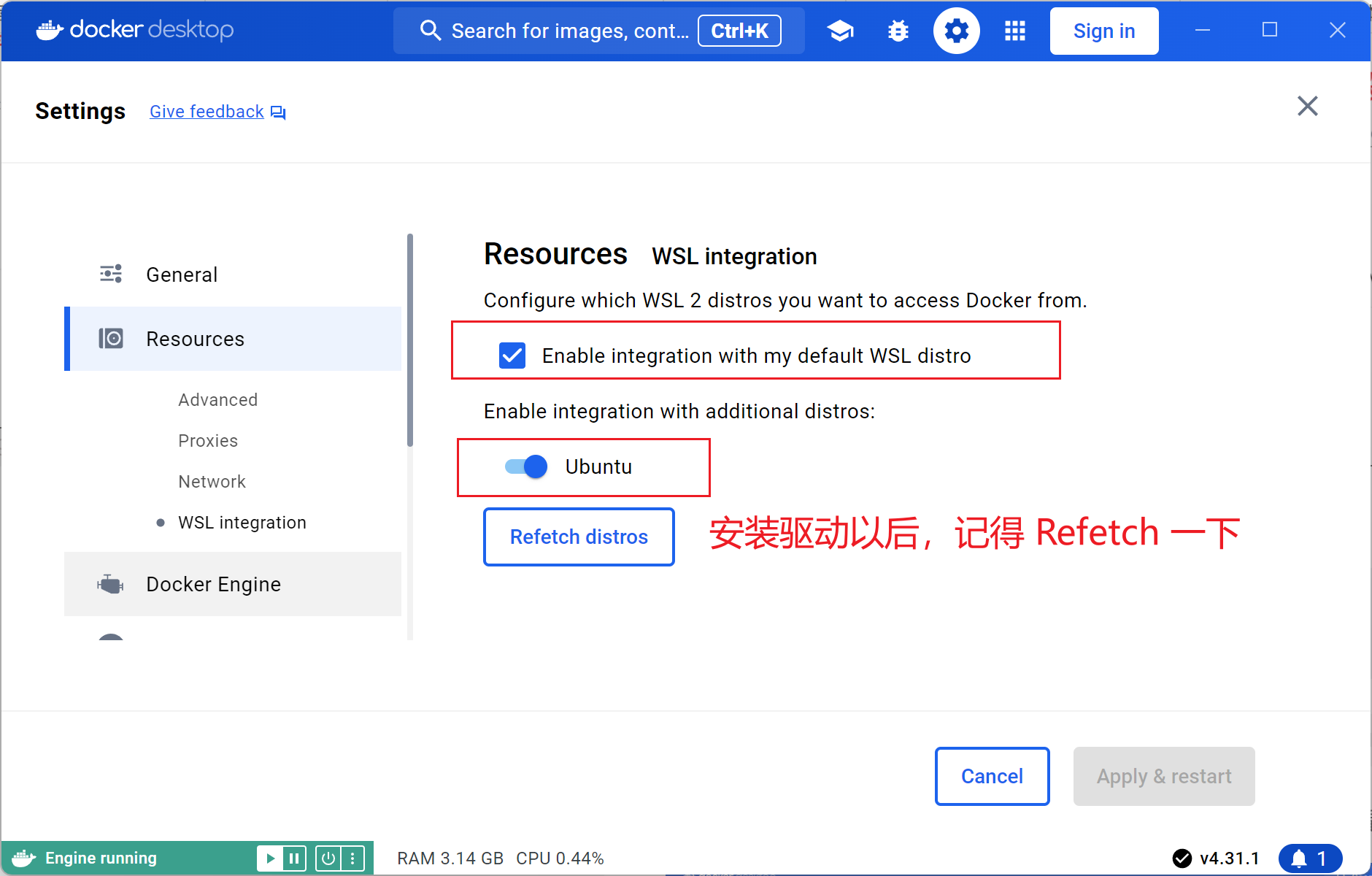Viewport: 1372px width, 876px height.
Task: Click Apply & restart button
Action: click(1164, 776)
